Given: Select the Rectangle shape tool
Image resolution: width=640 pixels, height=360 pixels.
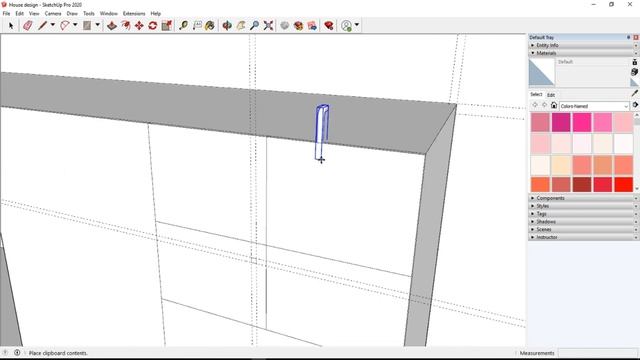Looking at the screenshot, I should click(87, 25).
